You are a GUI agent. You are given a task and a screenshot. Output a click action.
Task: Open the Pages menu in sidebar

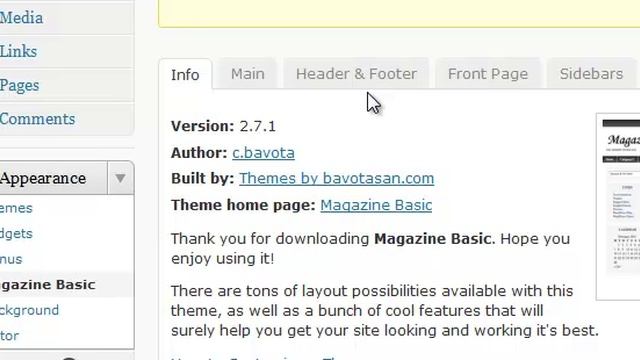[20, 85]
